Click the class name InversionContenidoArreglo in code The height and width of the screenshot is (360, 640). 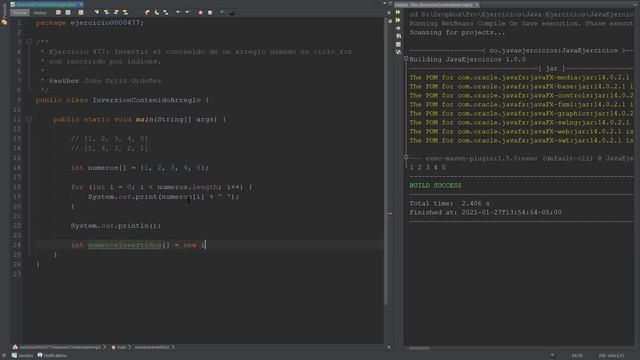[x=146, y=100]
